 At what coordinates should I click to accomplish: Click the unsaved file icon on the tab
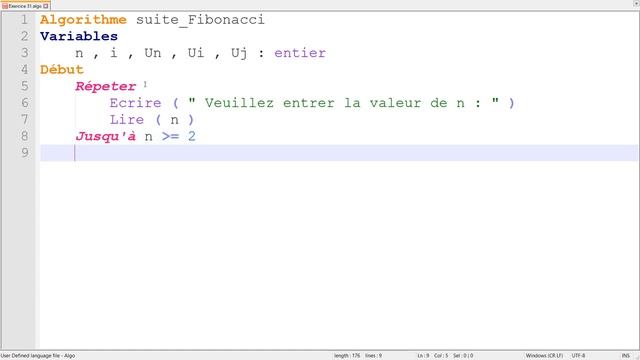point(5,6)
